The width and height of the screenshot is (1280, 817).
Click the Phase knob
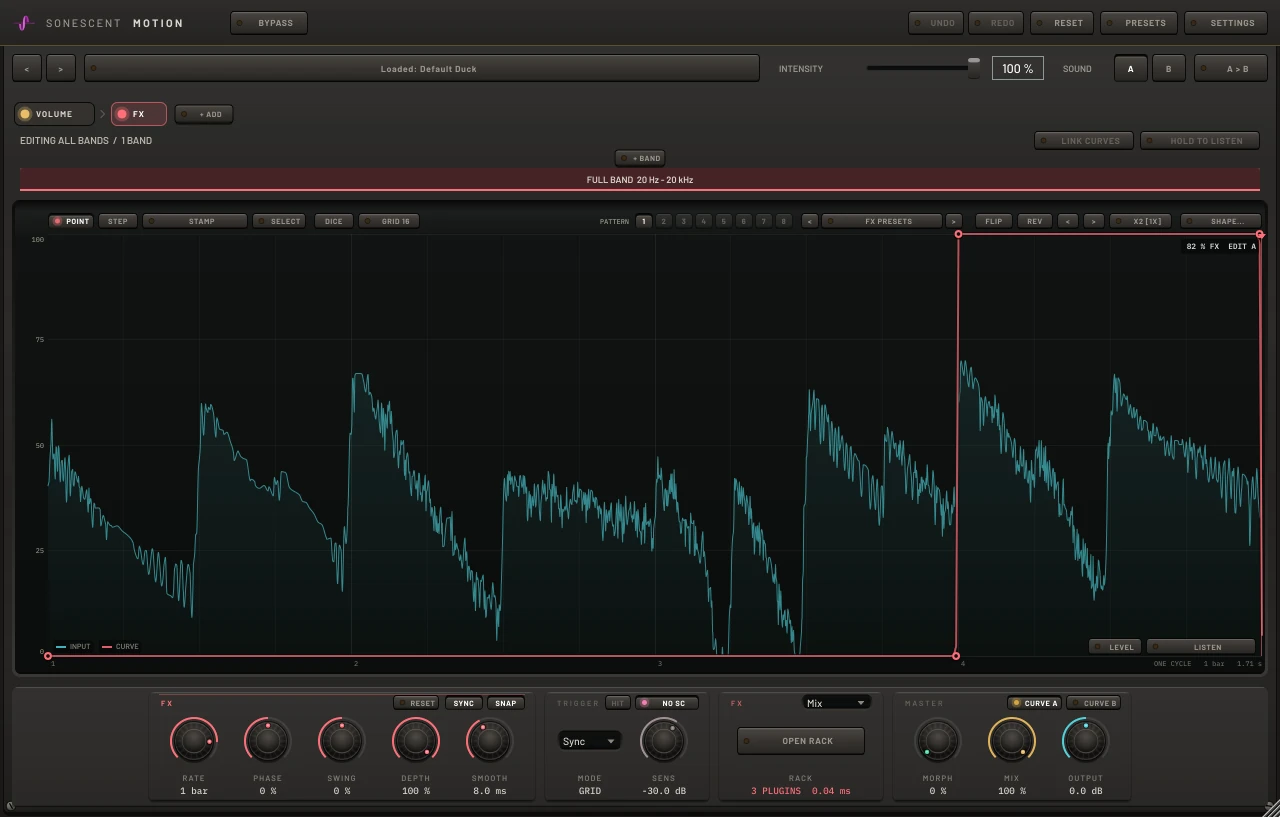pos(267,741)
